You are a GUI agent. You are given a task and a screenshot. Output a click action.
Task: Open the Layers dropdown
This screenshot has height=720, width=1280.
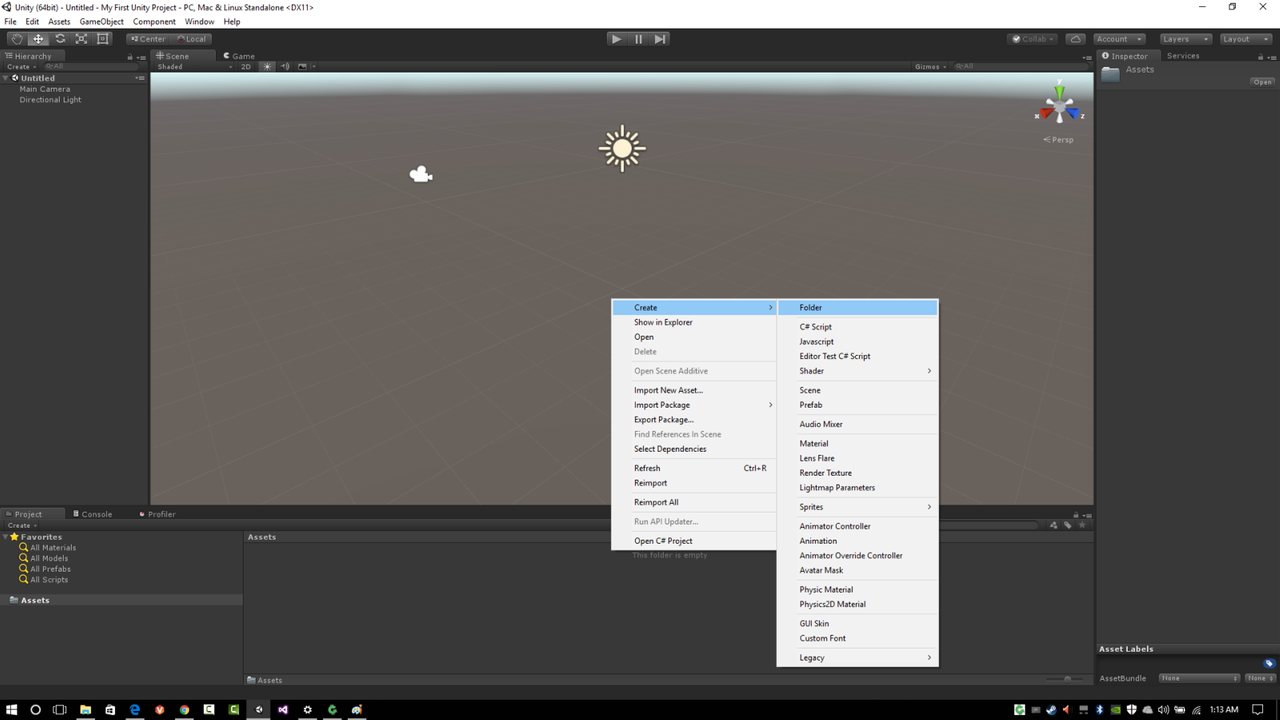[1186, 39]
